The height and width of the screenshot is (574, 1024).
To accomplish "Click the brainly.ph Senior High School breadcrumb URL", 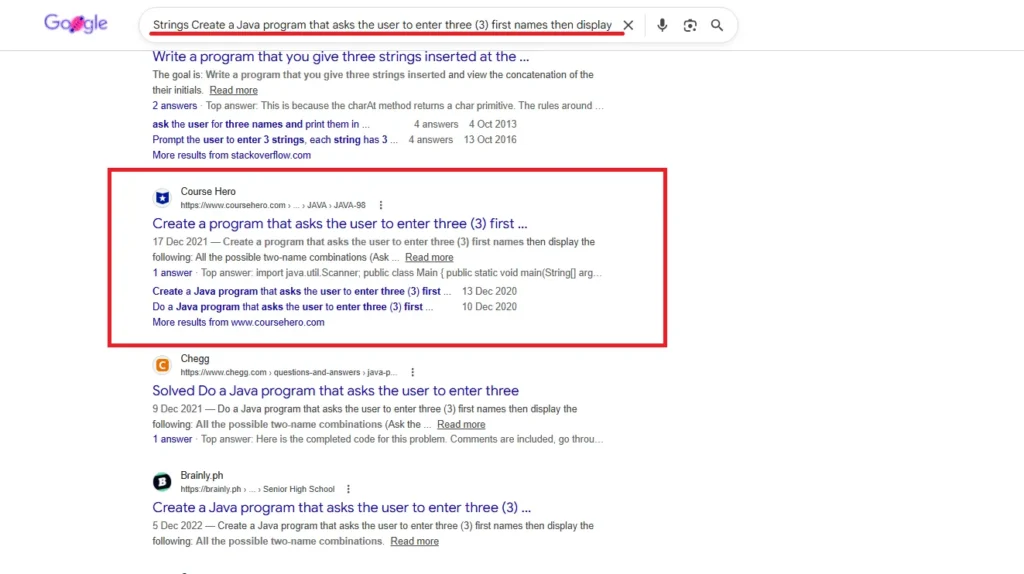I will pyautogui.click(x=257, y=489).
